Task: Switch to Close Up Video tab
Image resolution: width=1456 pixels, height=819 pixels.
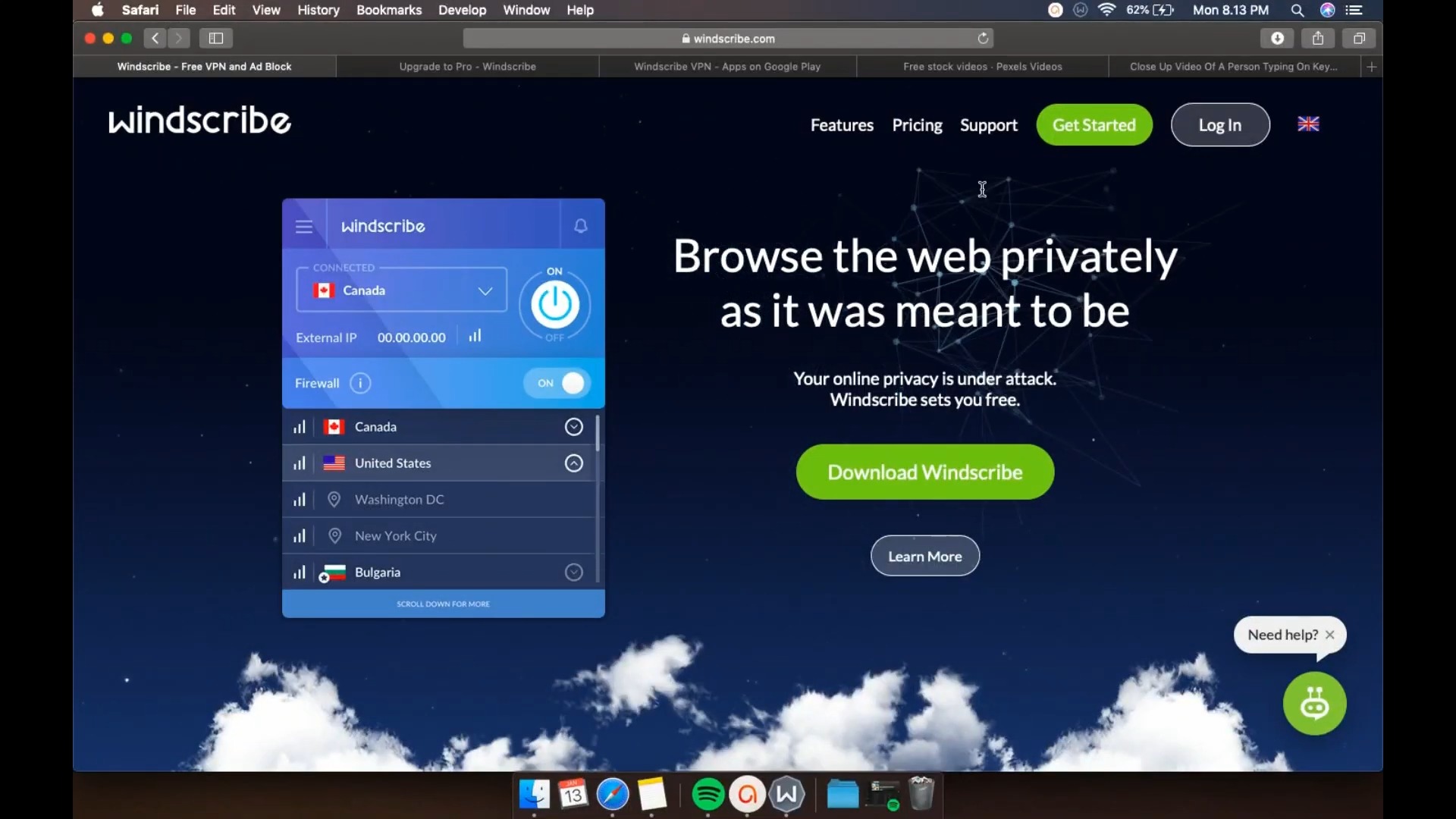Action: pos(1234,67)
